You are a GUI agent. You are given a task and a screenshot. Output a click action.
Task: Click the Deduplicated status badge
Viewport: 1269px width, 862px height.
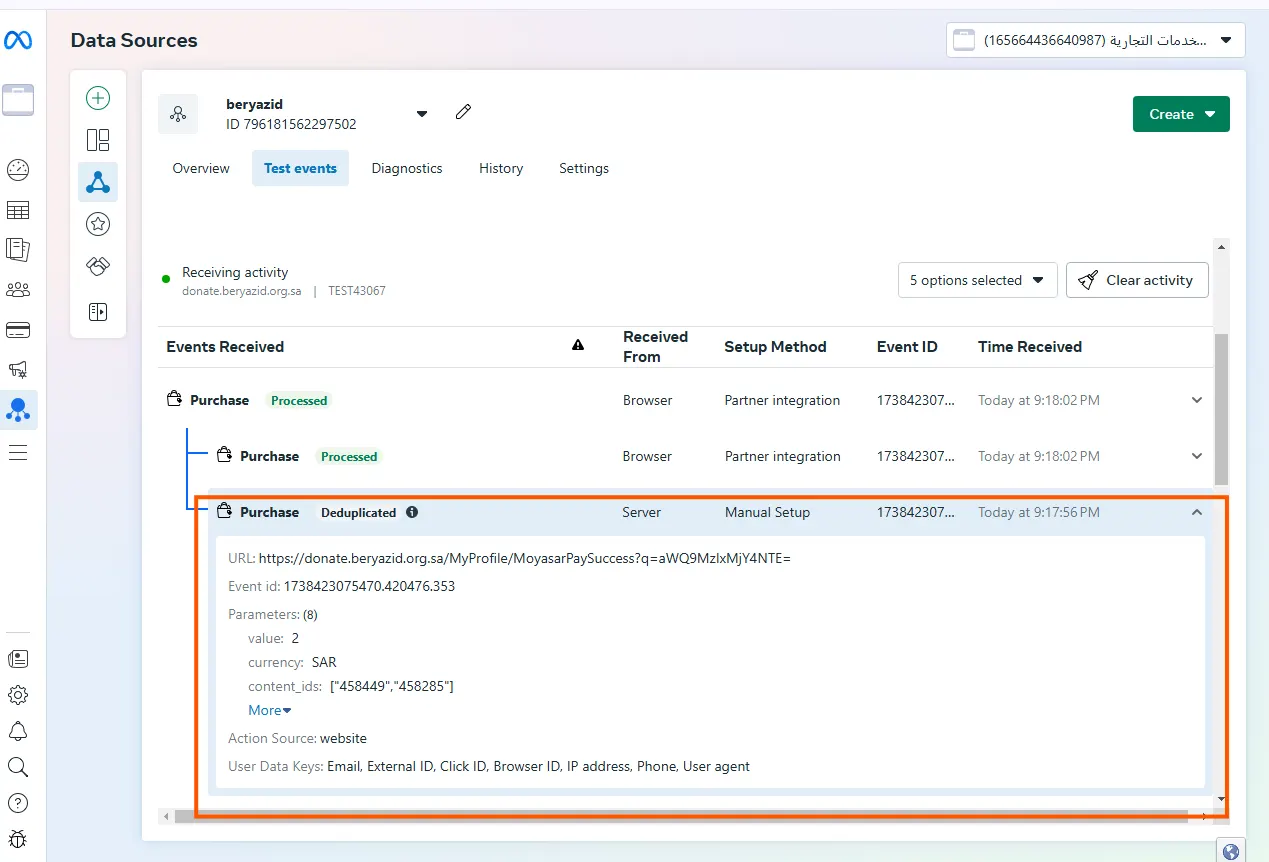click(x=358, y=512)
